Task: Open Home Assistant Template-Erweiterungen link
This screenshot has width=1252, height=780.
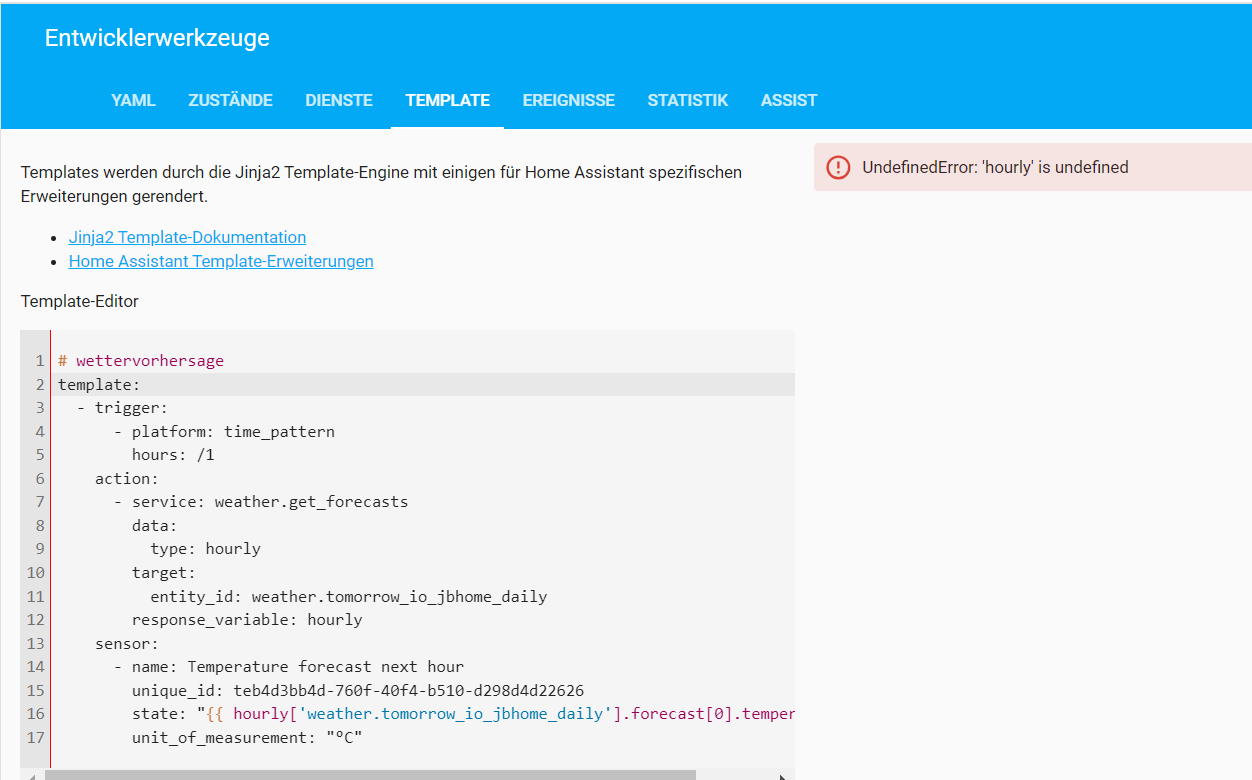Action: (x=221, y=261)
